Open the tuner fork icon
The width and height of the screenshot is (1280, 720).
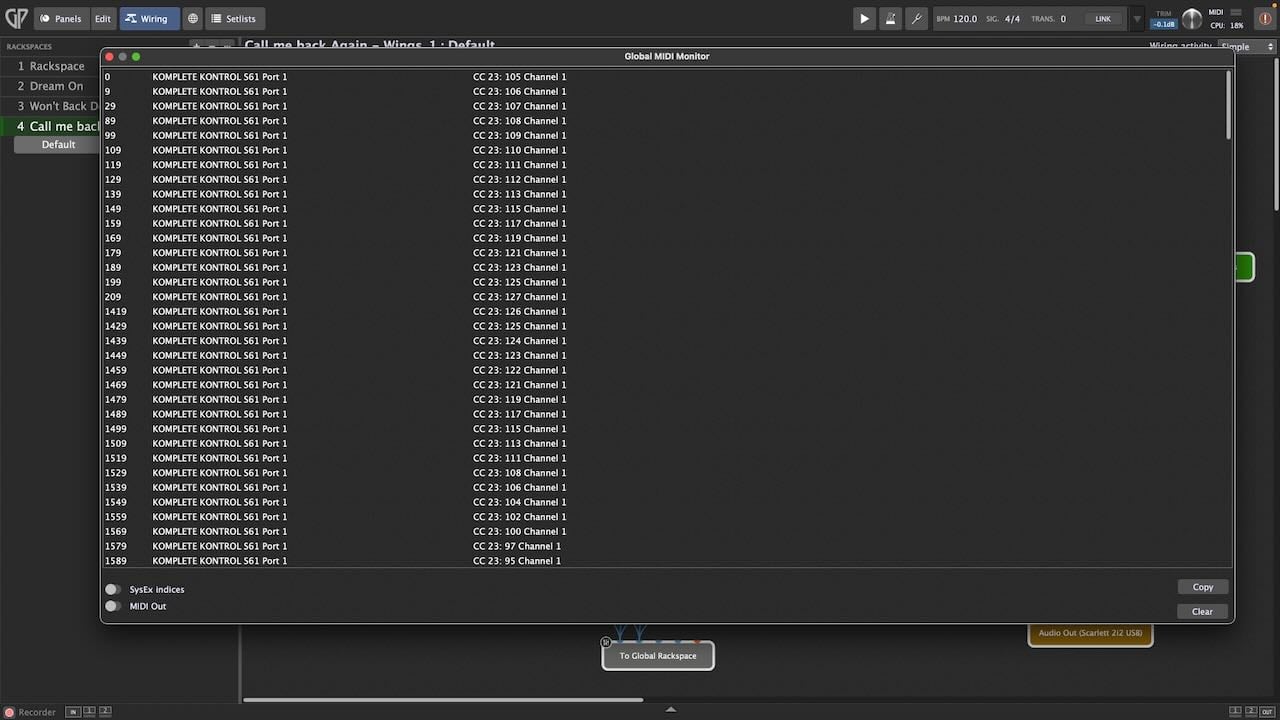click(916, 18)
